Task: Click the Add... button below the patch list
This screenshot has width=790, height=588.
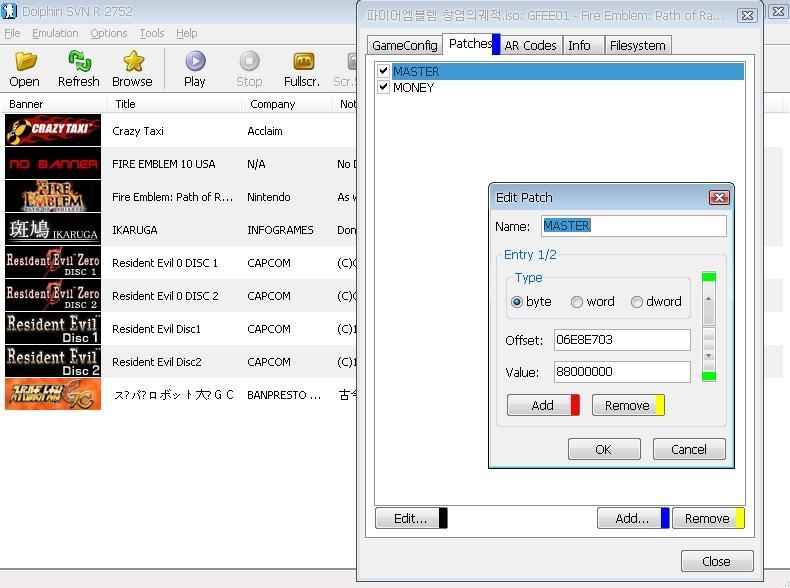Action: pyautogui.click(x=633, y=518)
